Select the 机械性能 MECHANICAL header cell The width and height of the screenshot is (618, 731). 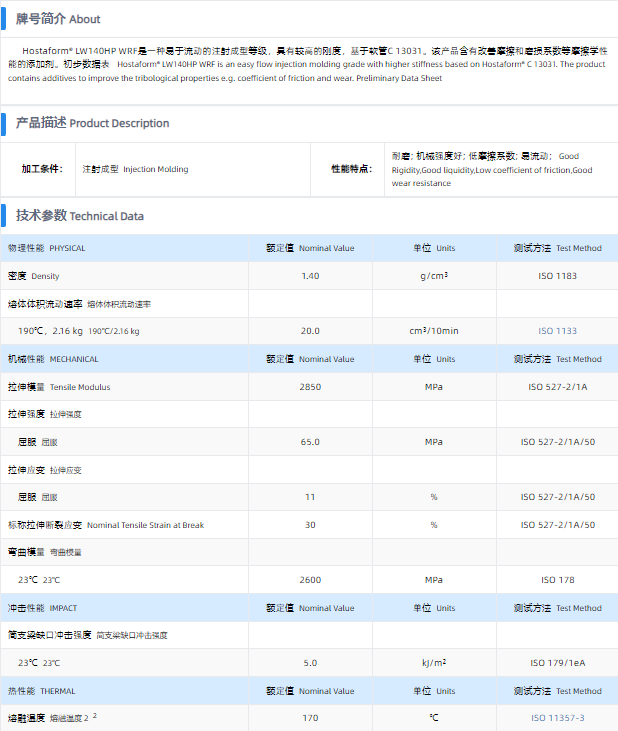(53, 359)
